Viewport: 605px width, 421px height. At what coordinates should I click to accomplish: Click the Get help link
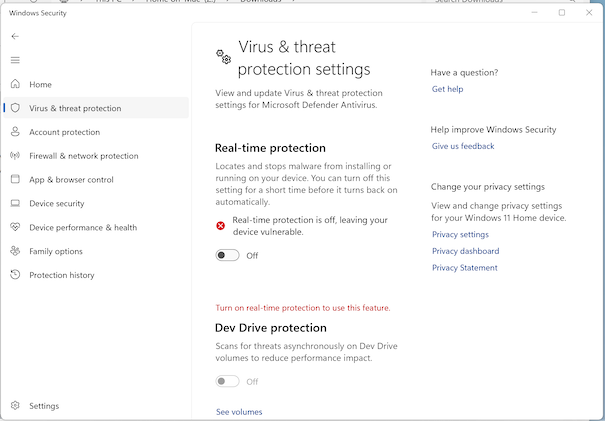click(x=447, y=89)
